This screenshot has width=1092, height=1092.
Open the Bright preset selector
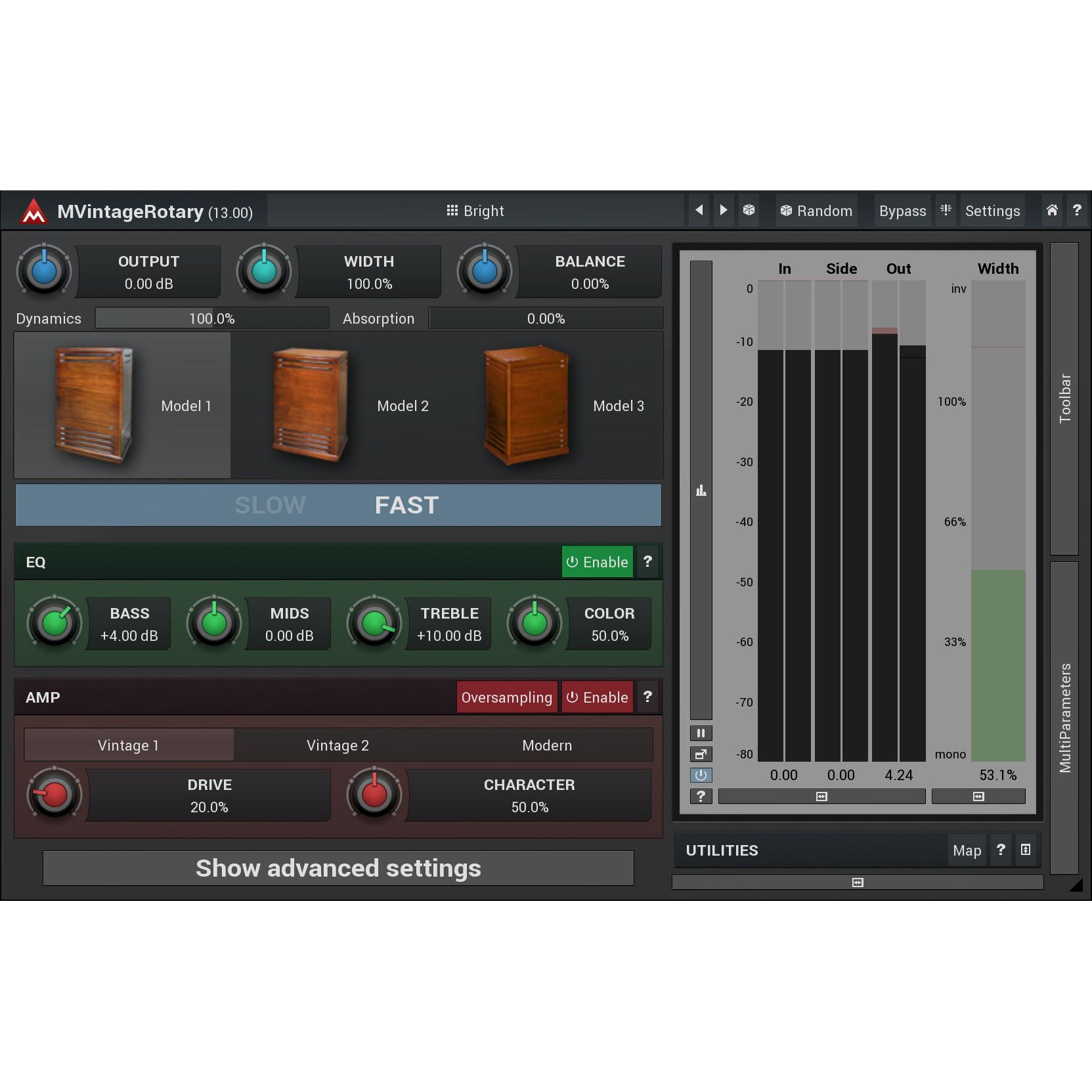tap(475, 211)
